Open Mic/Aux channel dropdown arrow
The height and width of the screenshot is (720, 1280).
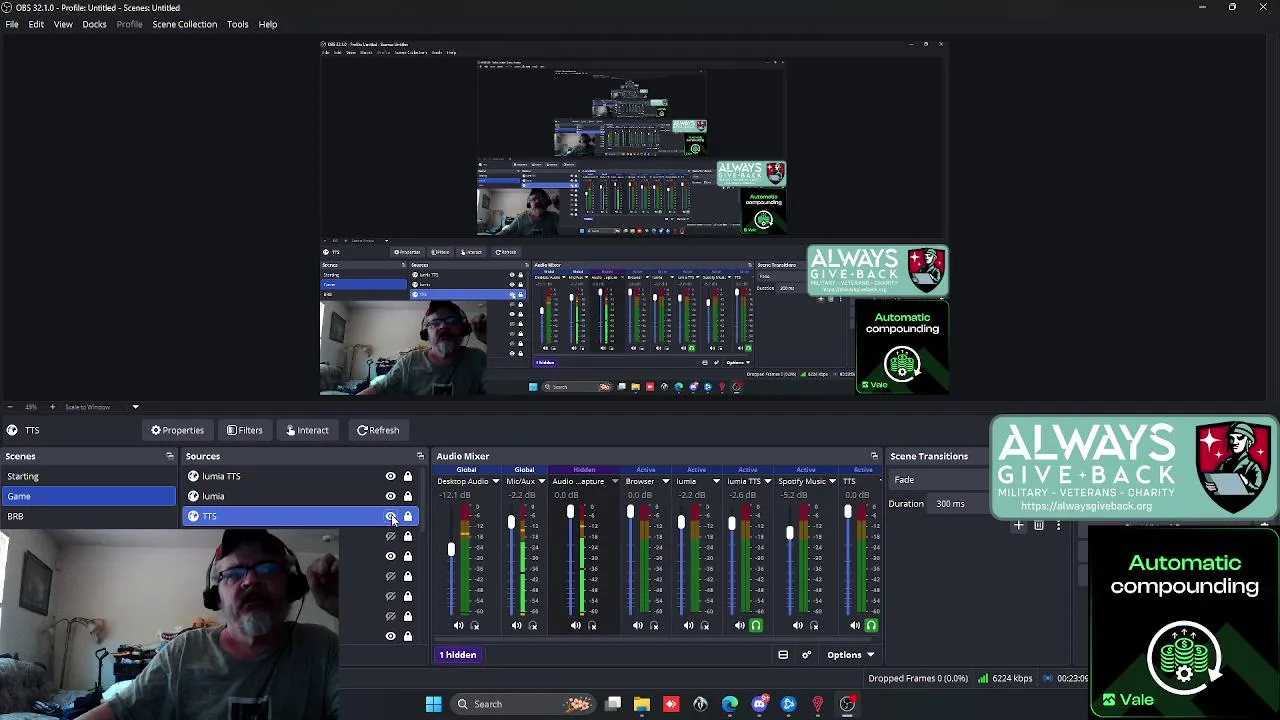[x=542, y=482]
